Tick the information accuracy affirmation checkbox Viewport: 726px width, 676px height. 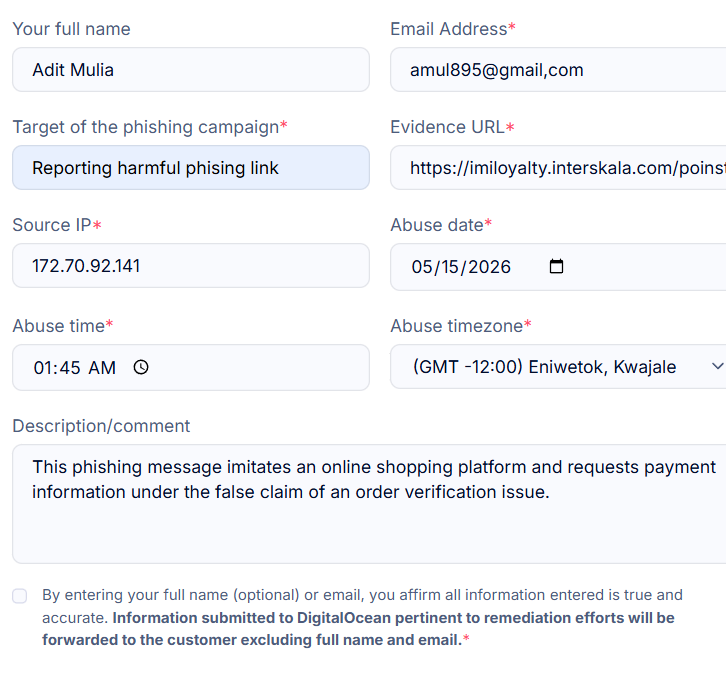click(x=19, y=596)
